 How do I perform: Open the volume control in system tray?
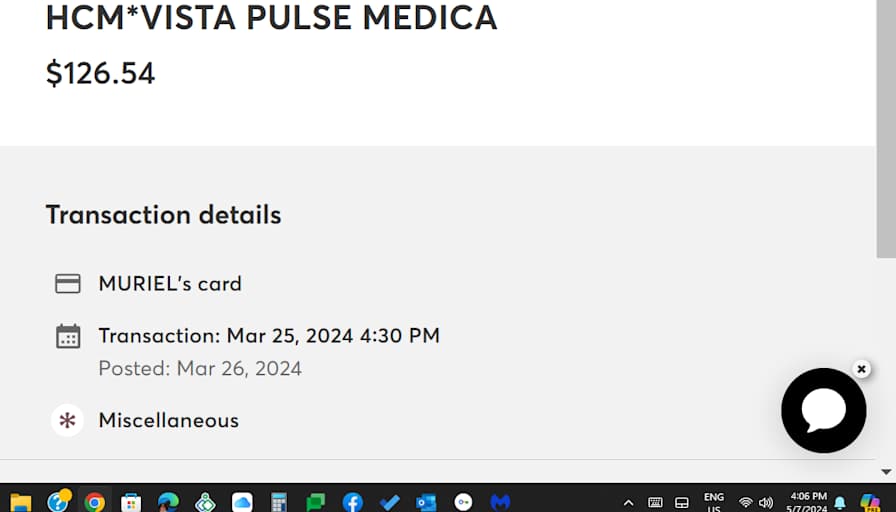[x=766, y=502]
